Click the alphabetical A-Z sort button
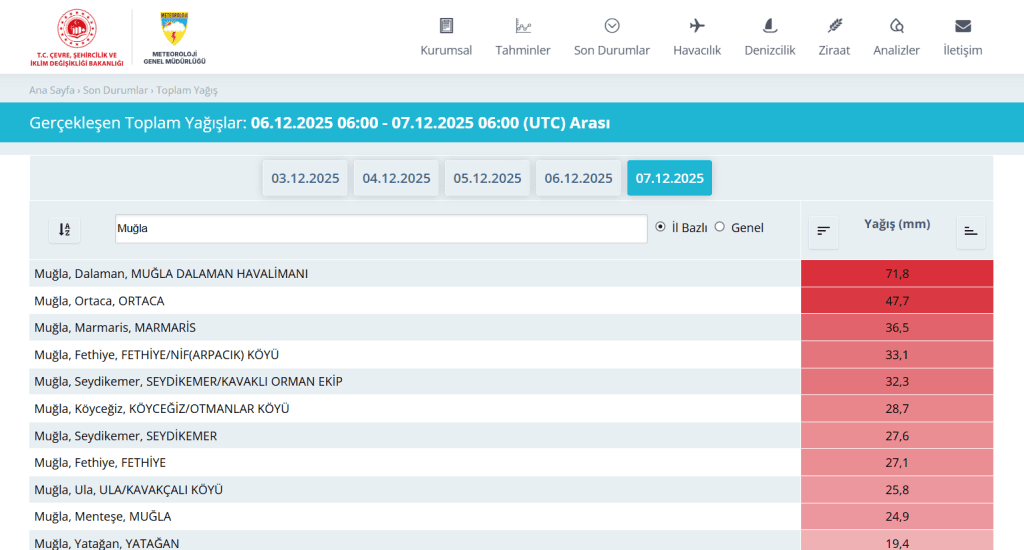Screen dimensions: 1024x550 coord(65,230)
